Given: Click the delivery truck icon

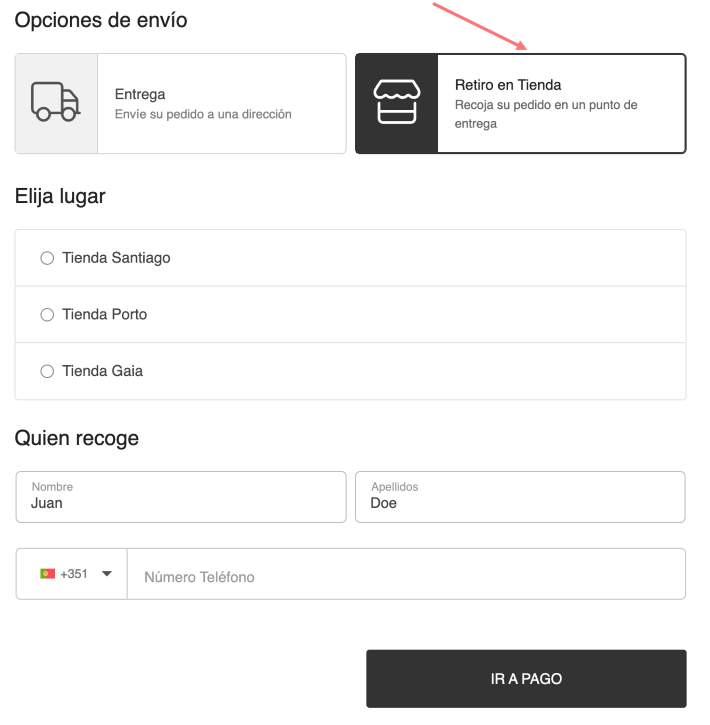Looking at the screenshot, I should (55, 102).
